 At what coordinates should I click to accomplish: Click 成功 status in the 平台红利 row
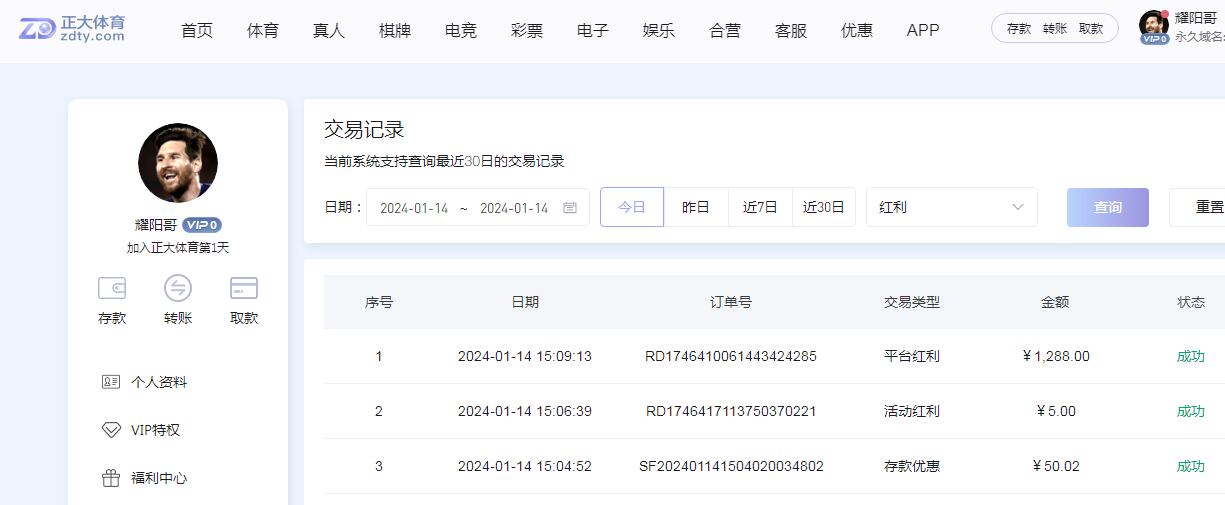(x=1191, y=356)
